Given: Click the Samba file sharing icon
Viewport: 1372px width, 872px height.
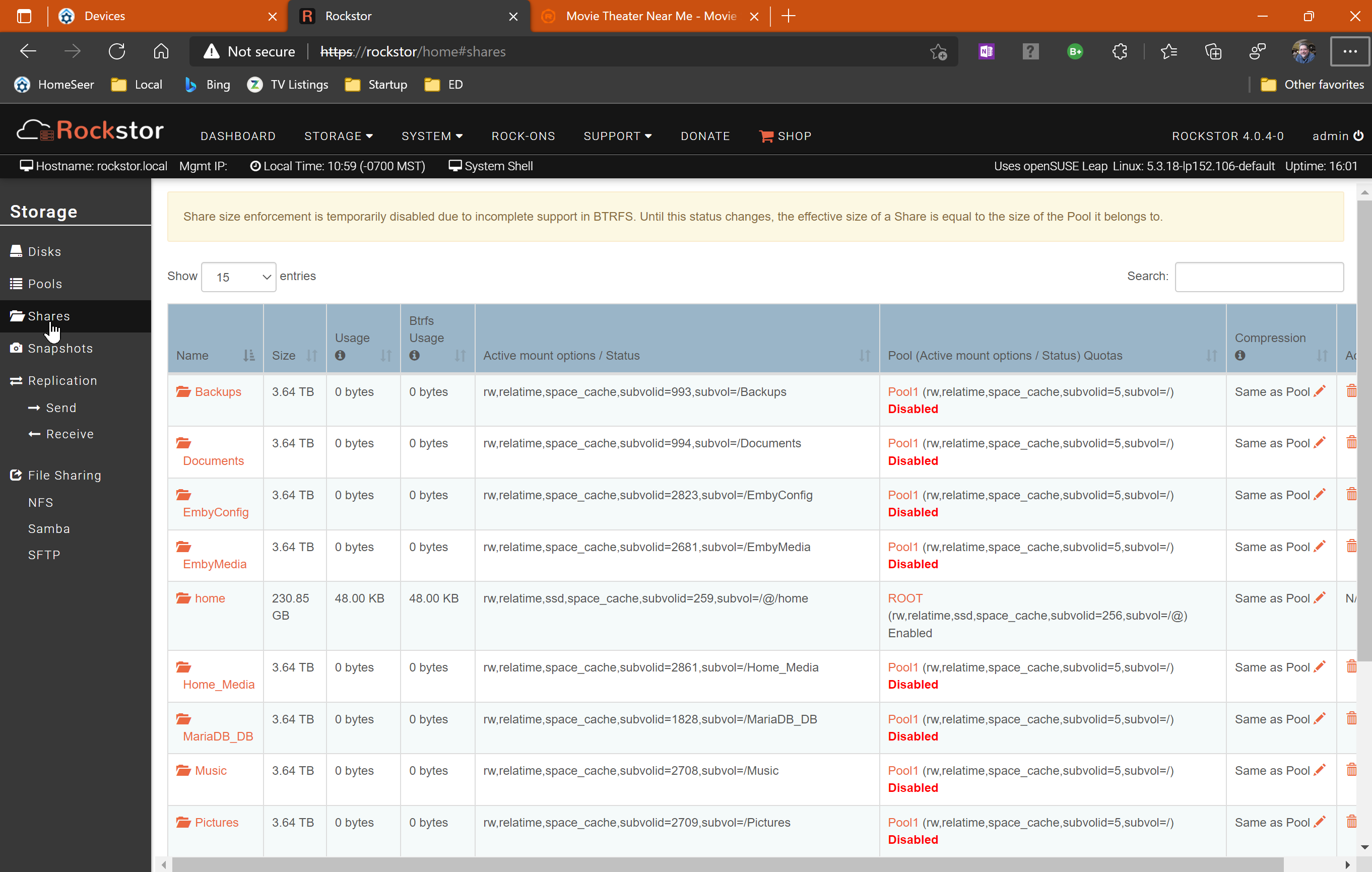Looking at the screenshot, I should pyautogui.click(x=48, y=528).
